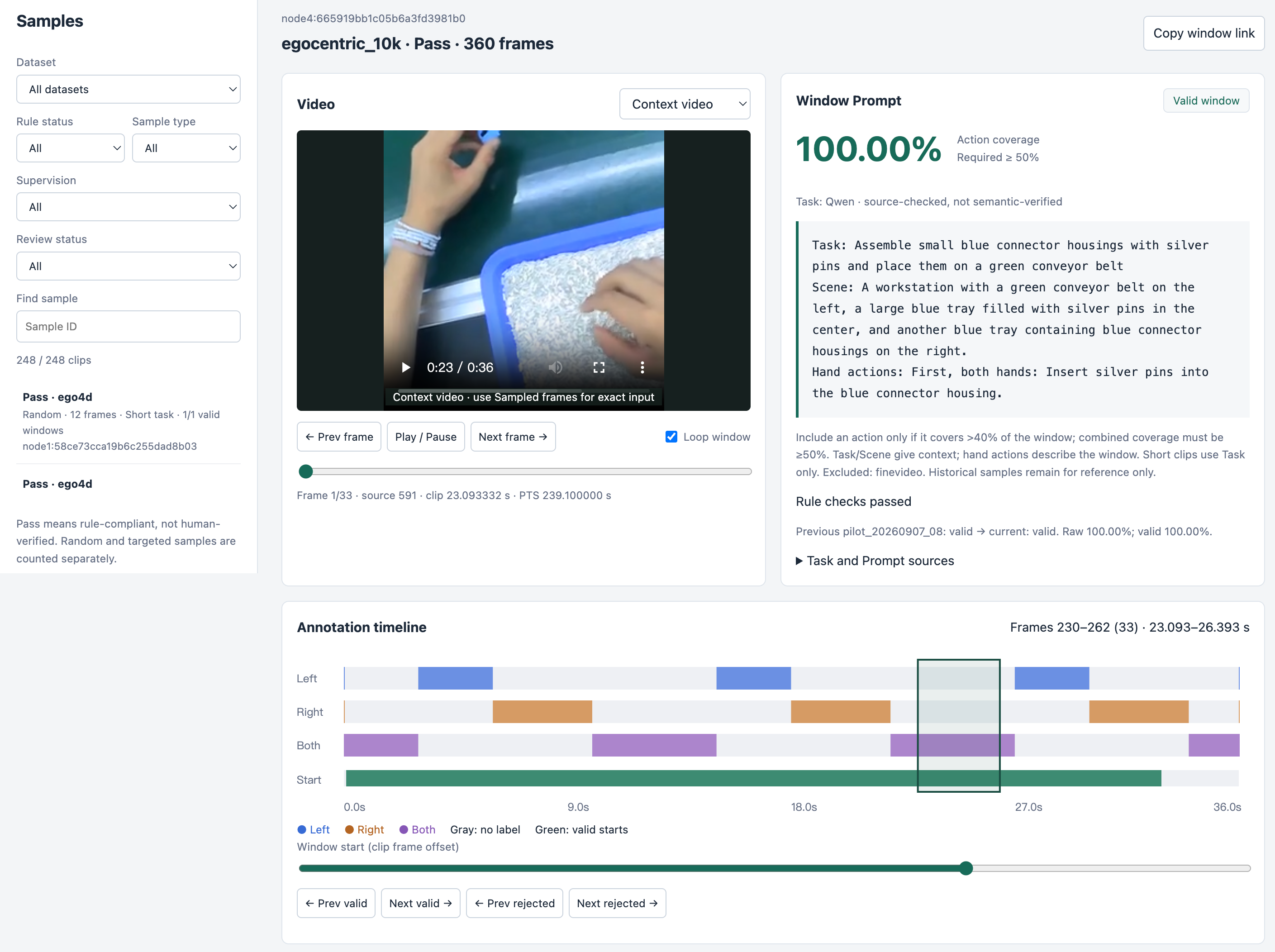Click the orange Right legend dot
This screenshot has width=1275, height=952.
click(x=349, y=830)
